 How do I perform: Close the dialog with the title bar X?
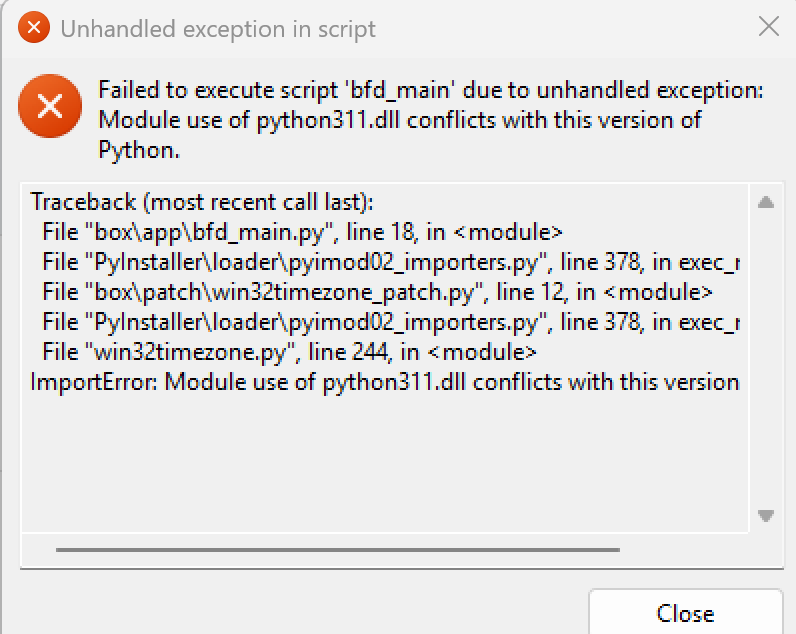tap(769, 26)
